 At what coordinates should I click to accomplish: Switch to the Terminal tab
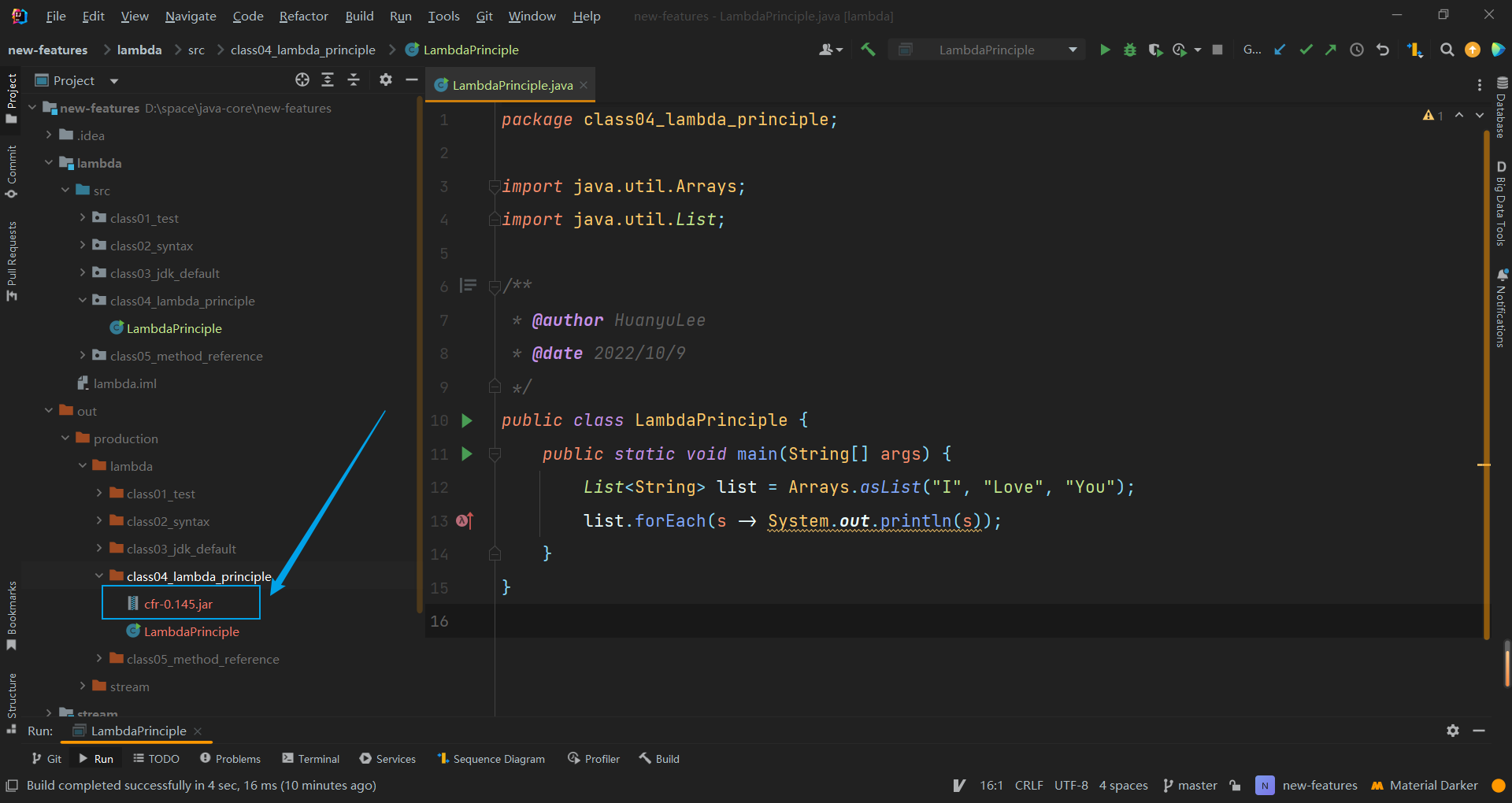click(311, 759)
